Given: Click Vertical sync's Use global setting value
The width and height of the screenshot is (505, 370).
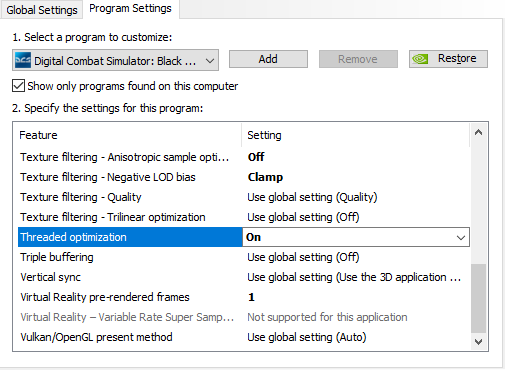Looking at the screenshot, I should 354,277.
